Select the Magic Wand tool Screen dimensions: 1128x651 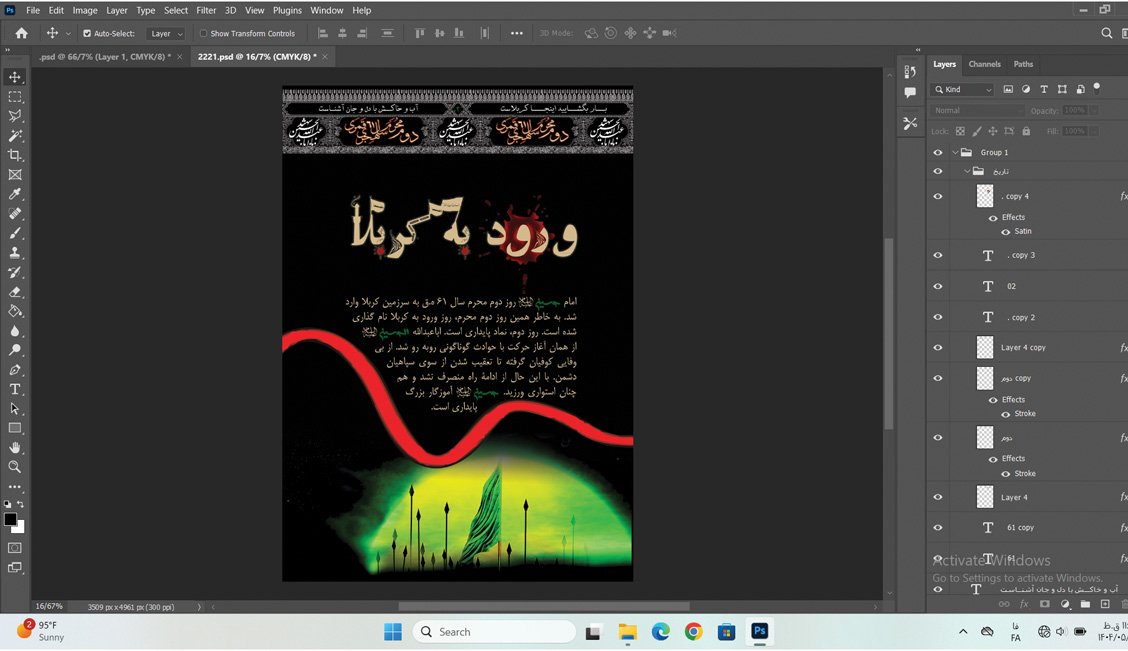(x=14, y=135)
